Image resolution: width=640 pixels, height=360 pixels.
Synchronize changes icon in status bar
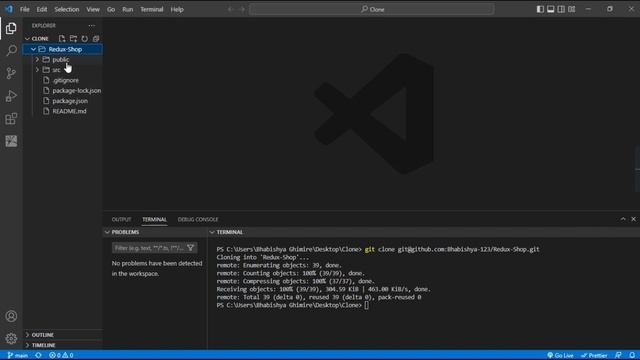[38, 356]
